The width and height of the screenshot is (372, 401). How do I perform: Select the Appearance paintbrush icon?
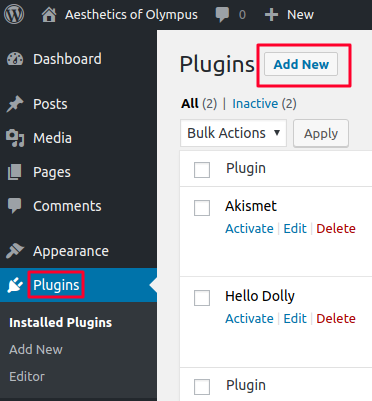pyautogui.click(x=15, y=251)
